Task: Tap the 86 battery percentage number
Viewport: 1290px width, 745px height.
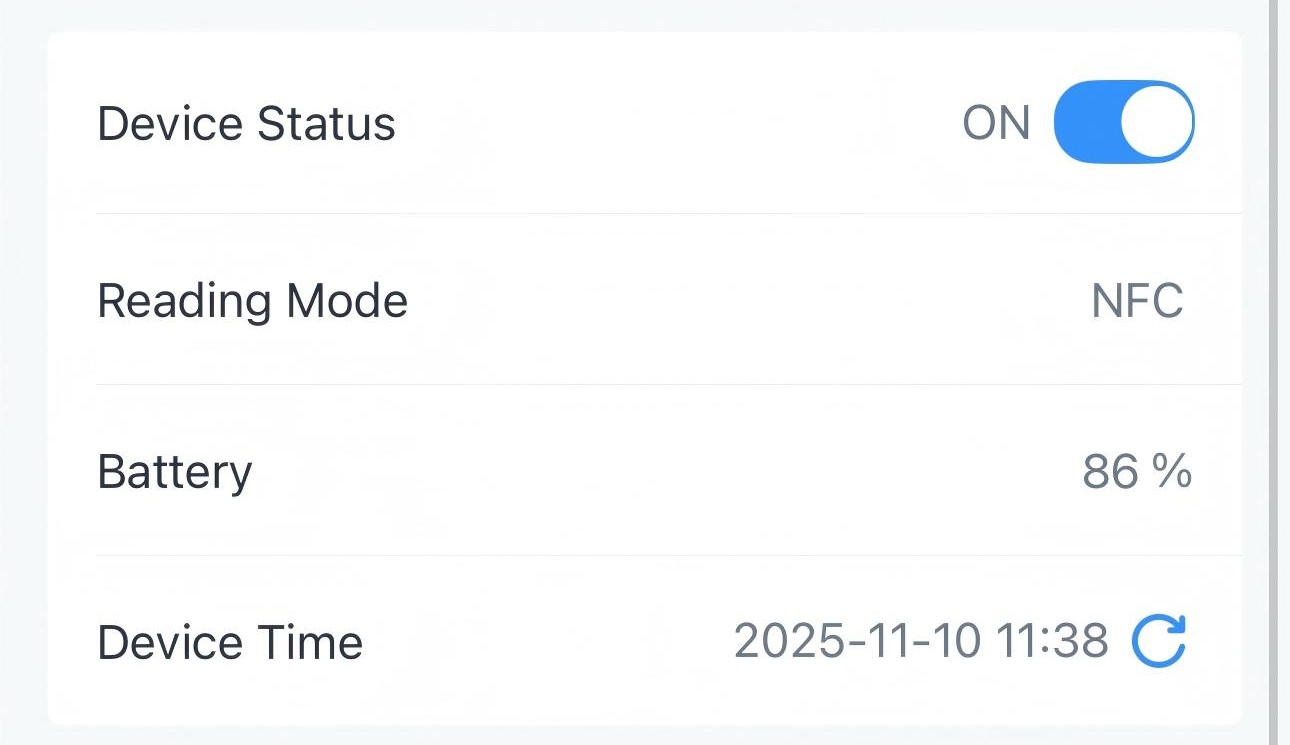Action: click(1110, 471)
